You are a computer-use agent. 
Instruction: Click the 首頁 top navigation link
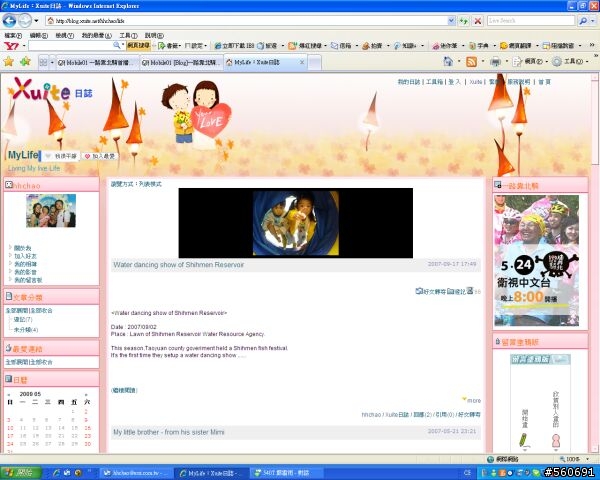click(545, 82)
